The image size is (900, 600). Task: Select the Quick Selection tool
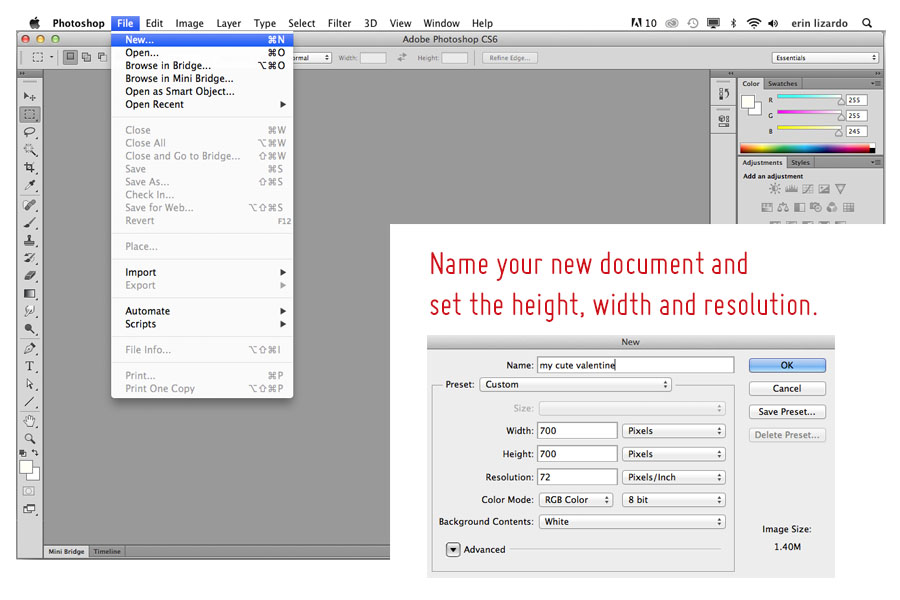coord(29,150)
